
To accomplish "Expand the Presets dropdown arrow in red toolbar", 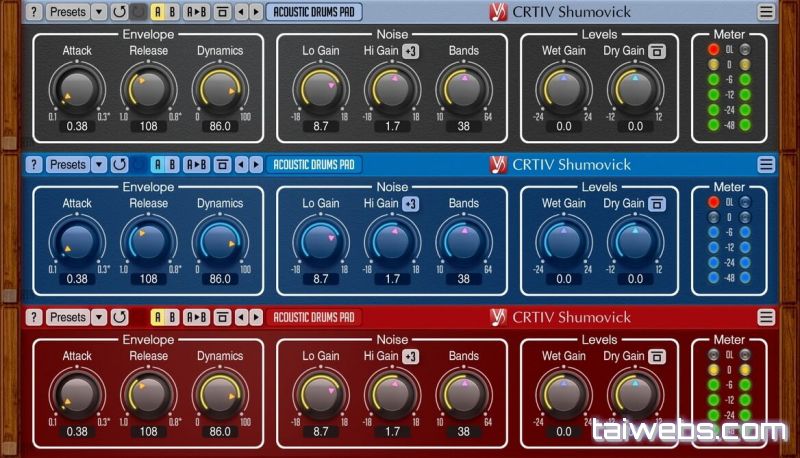I will [x=98, y=317].
